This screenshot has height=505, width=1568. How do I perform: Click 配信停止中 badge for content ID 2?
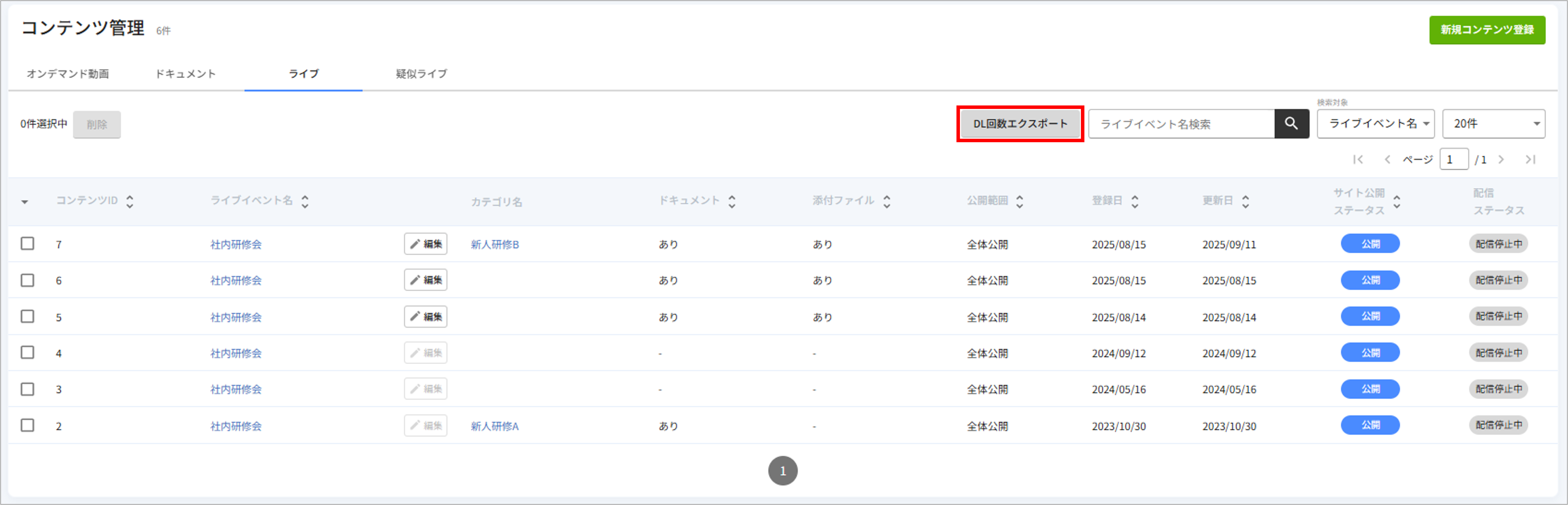tap(1499, 425)
